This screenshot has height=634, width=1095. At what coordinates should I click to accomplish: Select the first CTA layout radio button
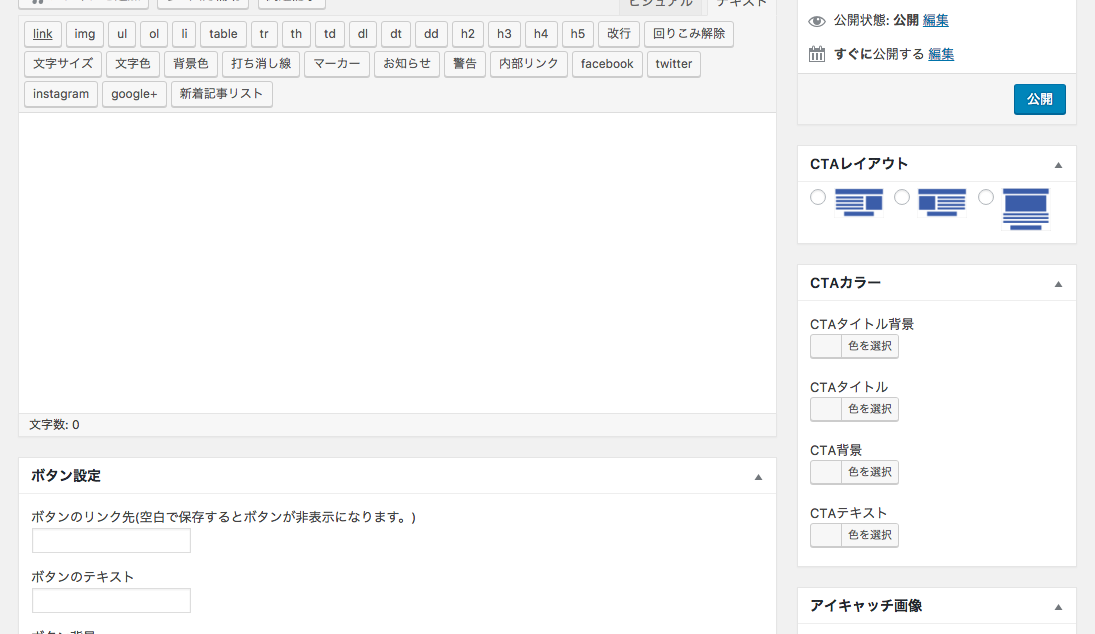[x=818, y=197]
